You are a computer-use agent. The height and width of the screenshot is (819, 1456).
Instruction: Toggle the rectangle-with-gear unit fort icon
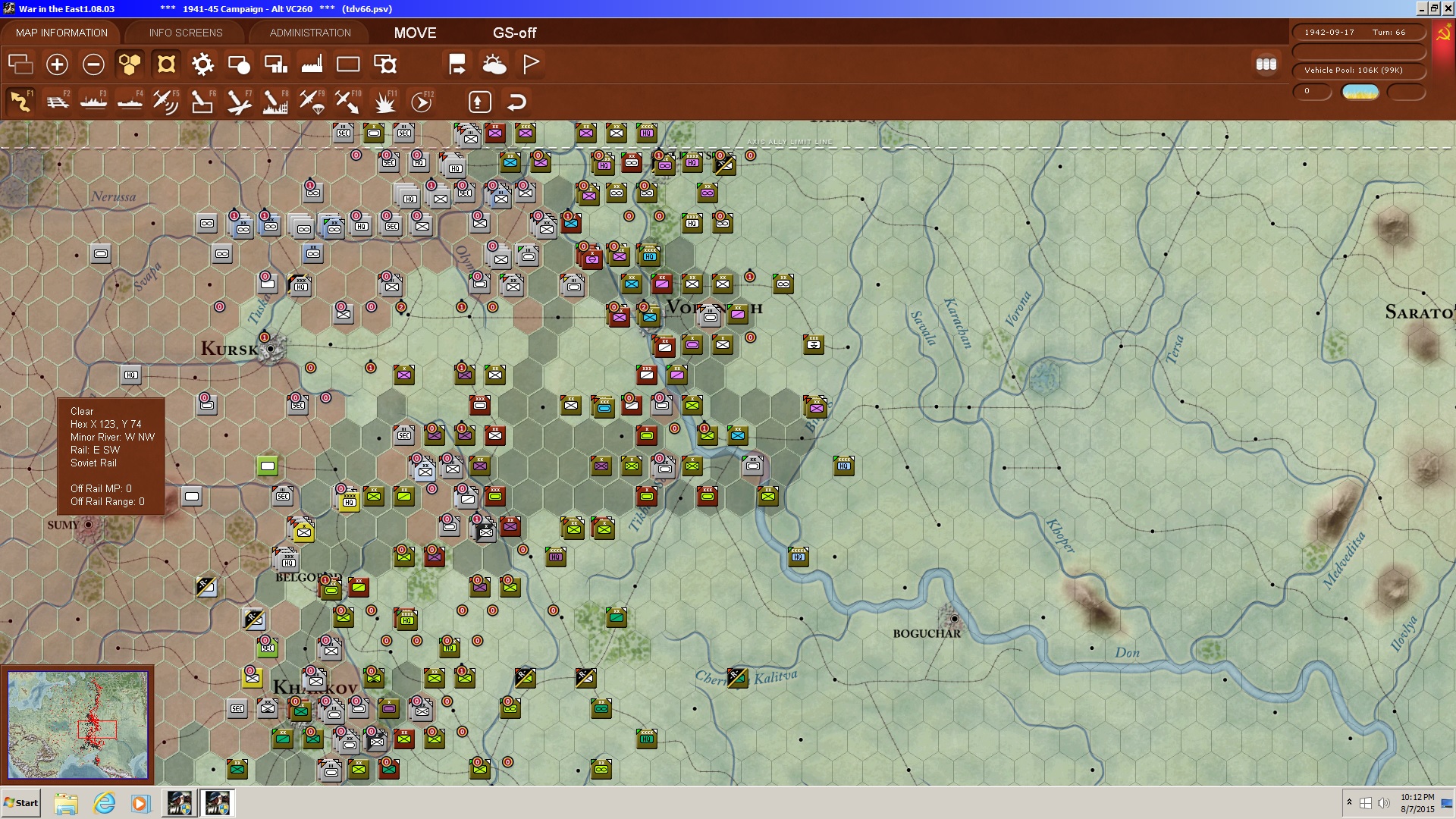point(385,64)
